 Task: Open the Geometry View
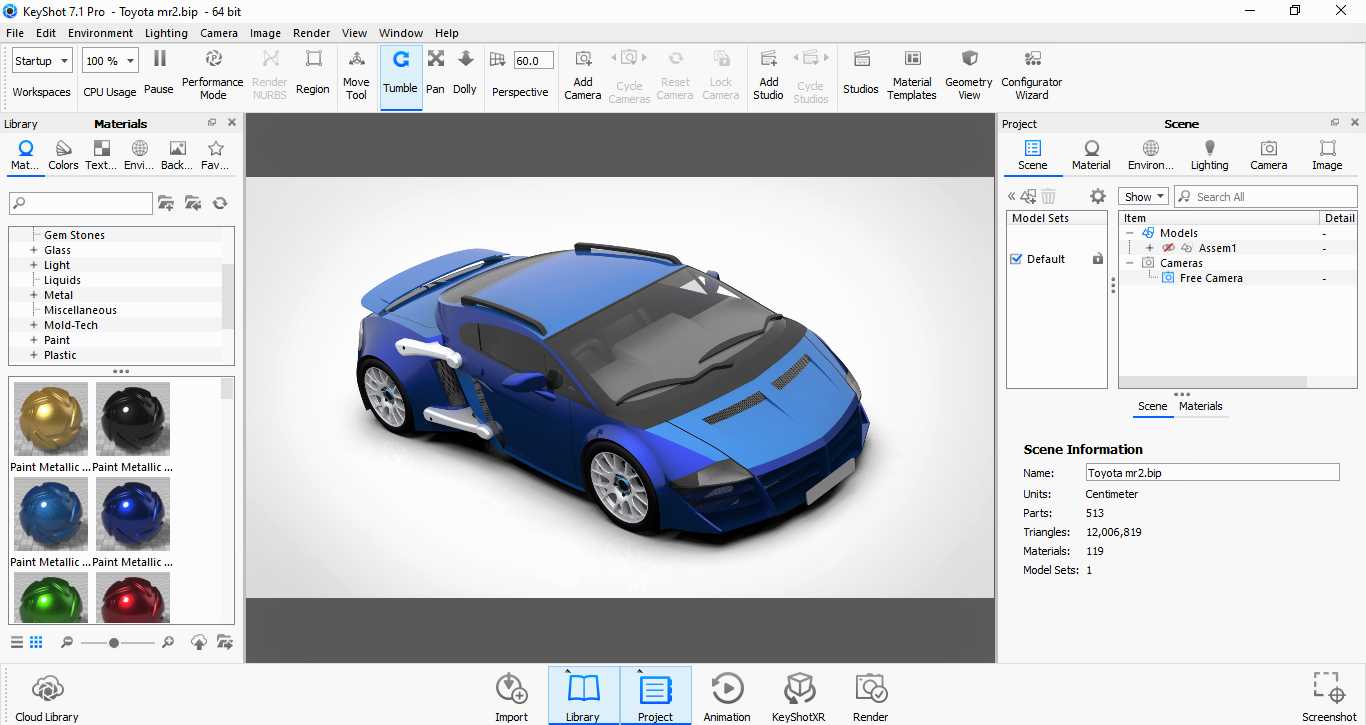969,74
